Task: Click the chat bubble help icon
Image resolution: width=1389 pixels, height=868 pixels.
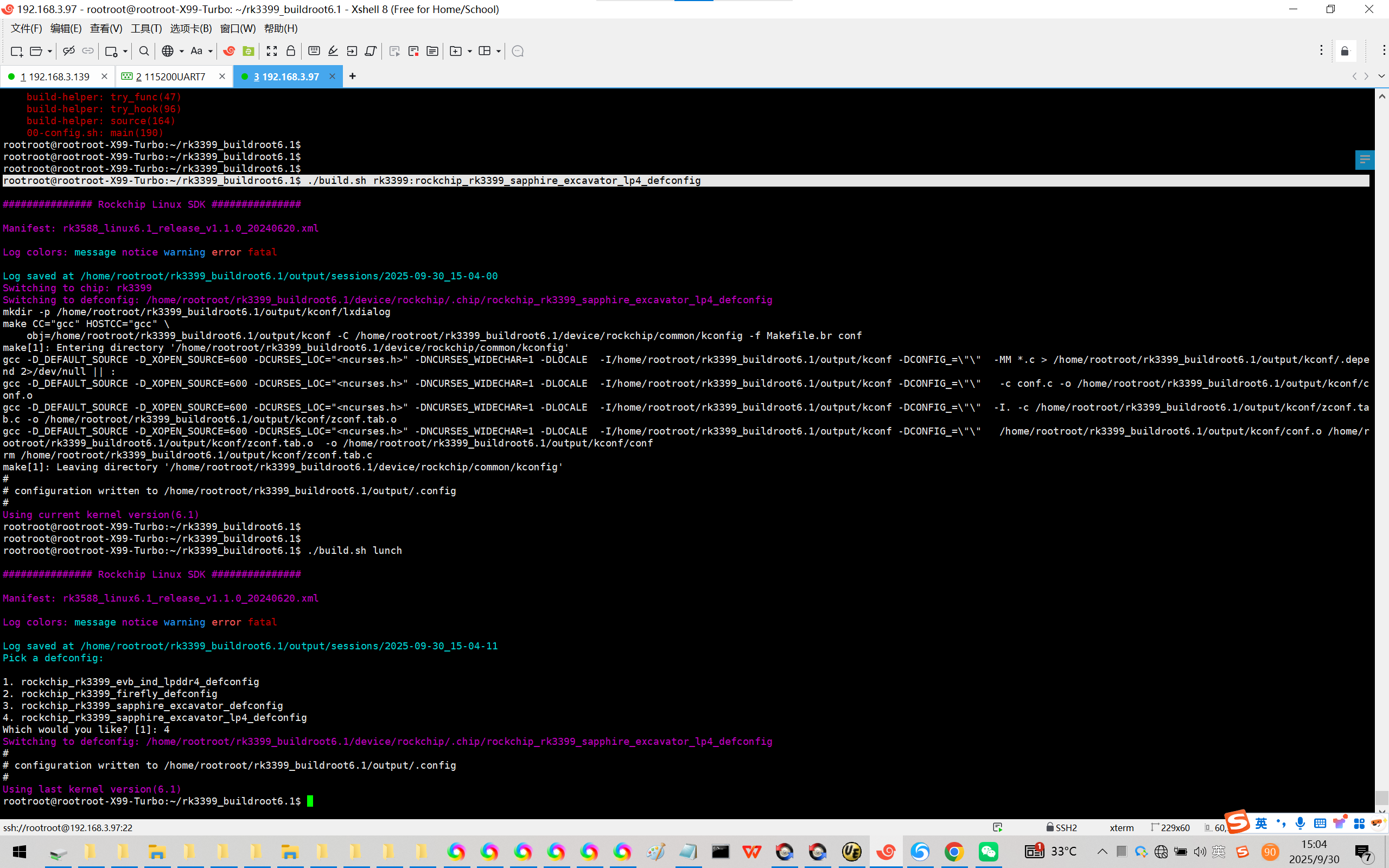Action: click(517, 51)
